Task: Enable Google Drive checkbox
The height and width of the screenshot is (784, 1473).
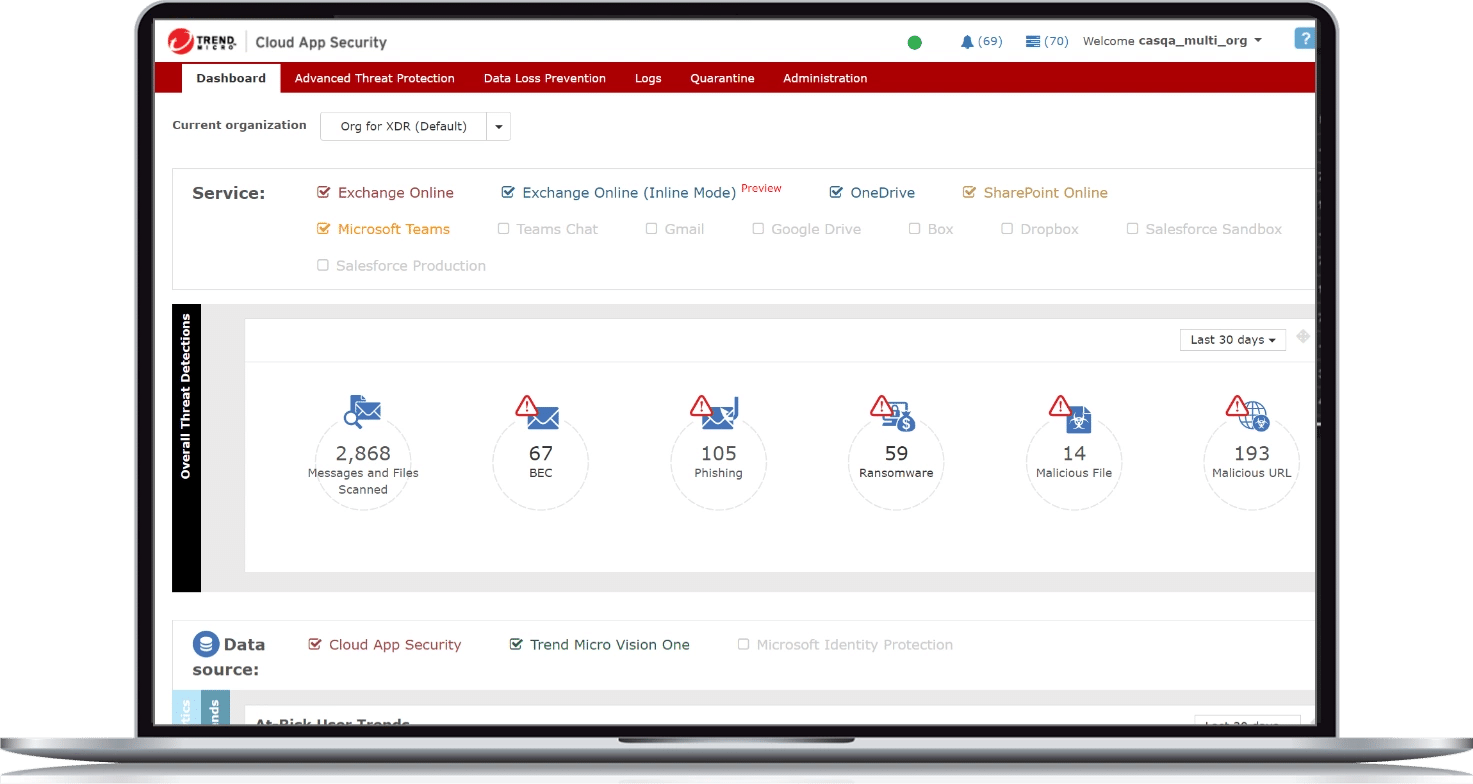Action: pos(758,229)
